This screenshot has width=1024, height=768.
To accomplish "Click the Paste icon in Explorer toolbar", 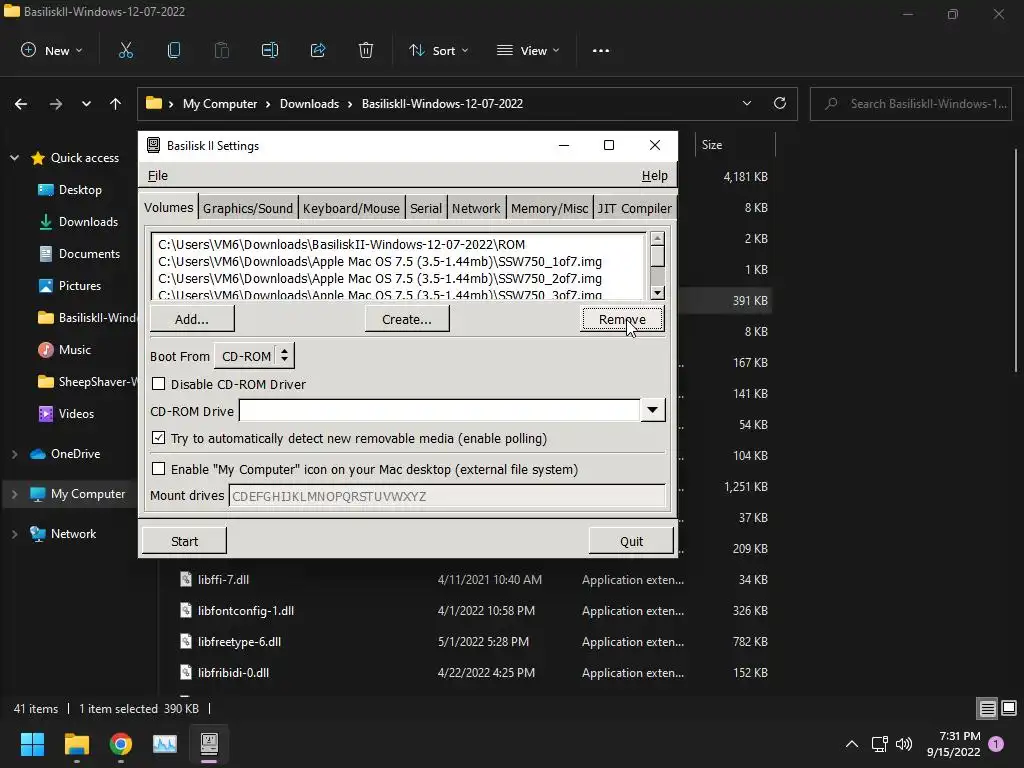I will tap(222, 50).
